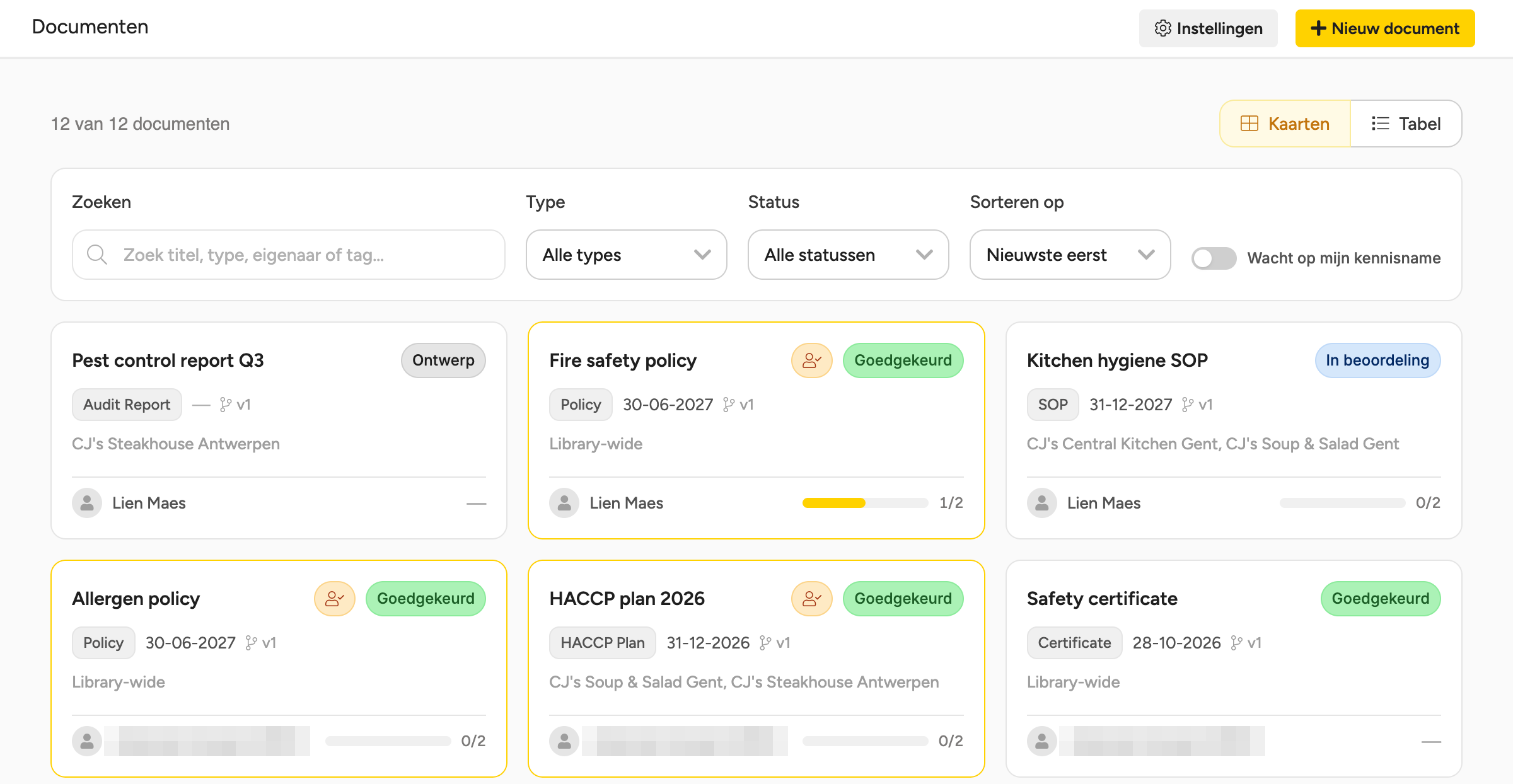1513x784 pixels.
Task: Click the In beoordeling status badge
Action: 1377,361
